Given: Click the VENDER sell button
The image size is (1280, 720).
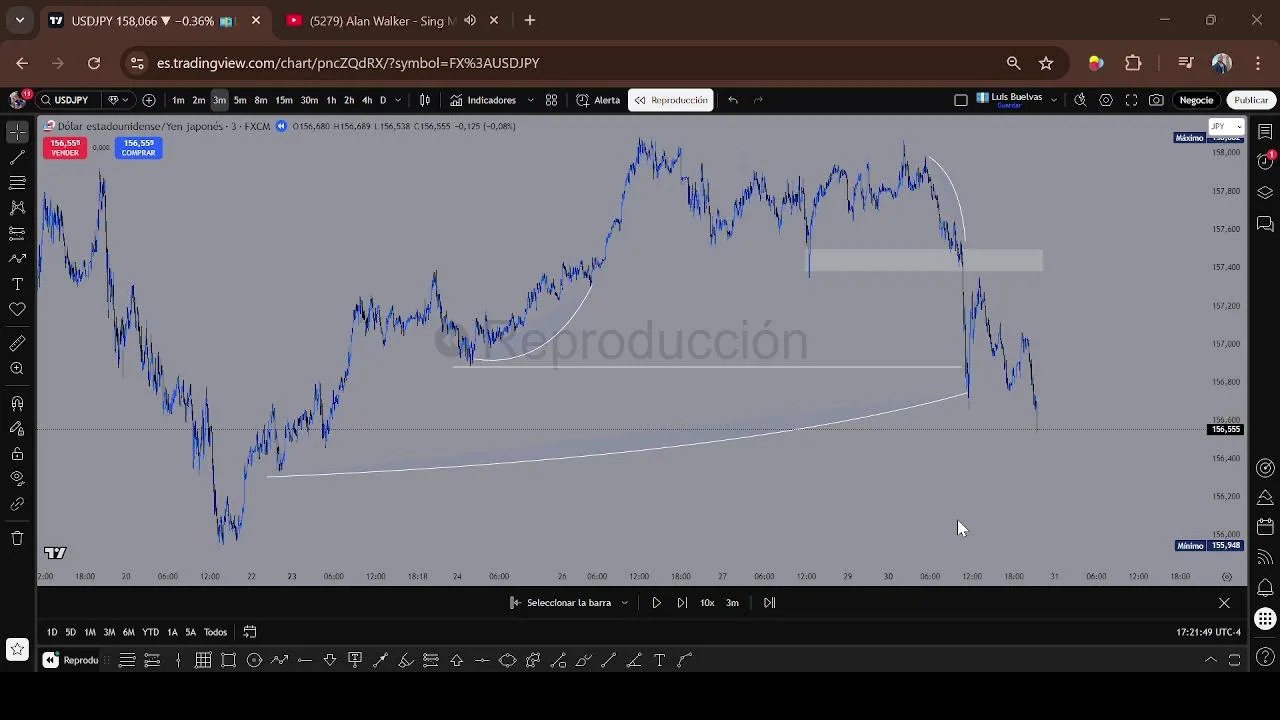Looking at the screenshot, I should [x=65, y=148].
